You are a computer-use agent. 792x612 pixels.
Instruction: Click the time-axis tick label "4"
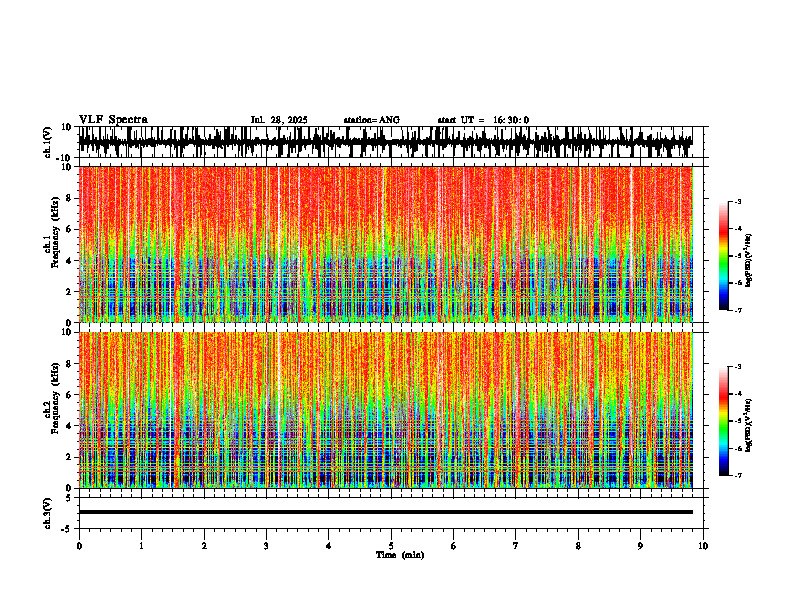(329, 546)
